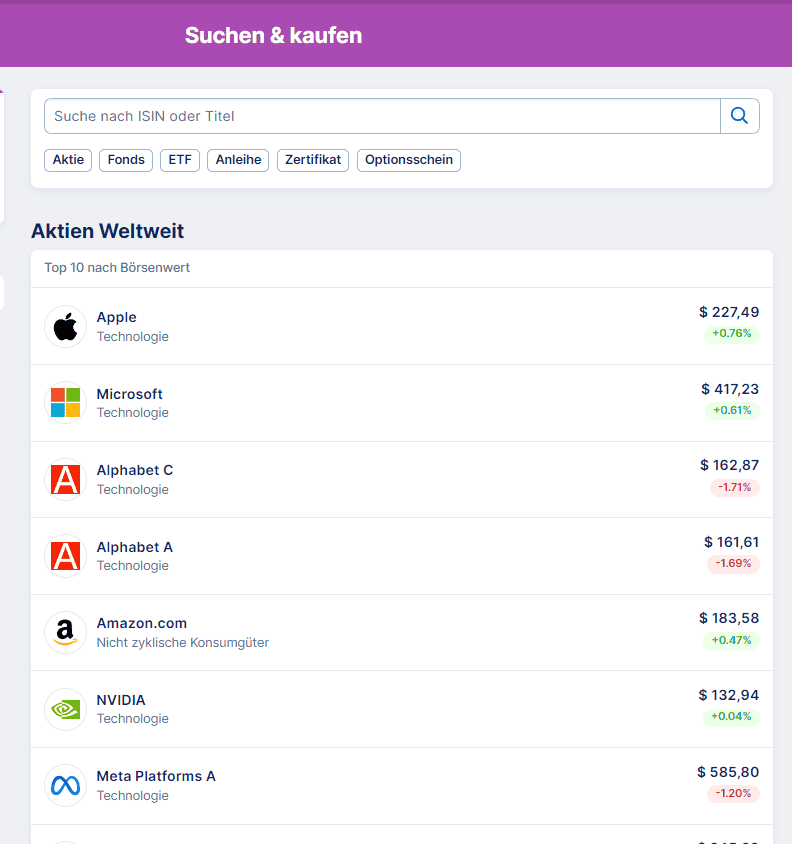This screenshot has height=844, width=792.
Task: Click the -1.20% change badge
Action: 733,793
